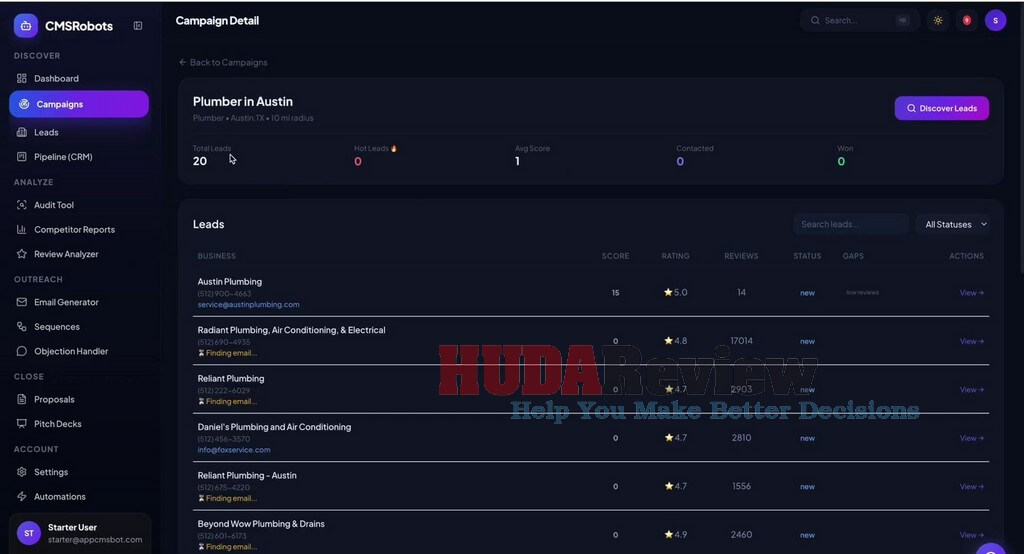
Task: Click the star icon in the Austin Plumbing rating
Action: [x=668, y=292]
